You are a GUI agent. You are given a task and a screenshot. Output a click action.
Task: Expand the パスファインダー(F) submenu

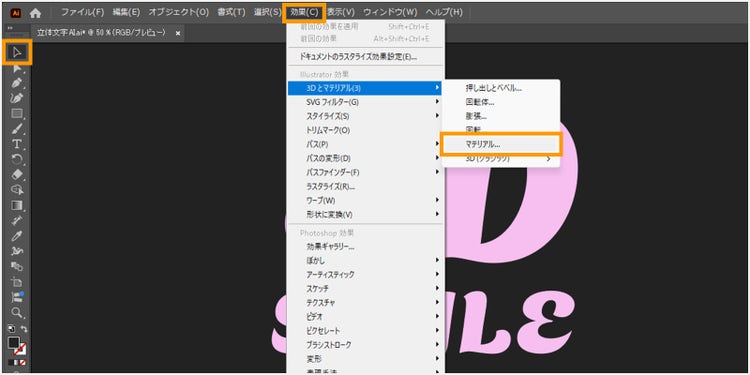366,172
